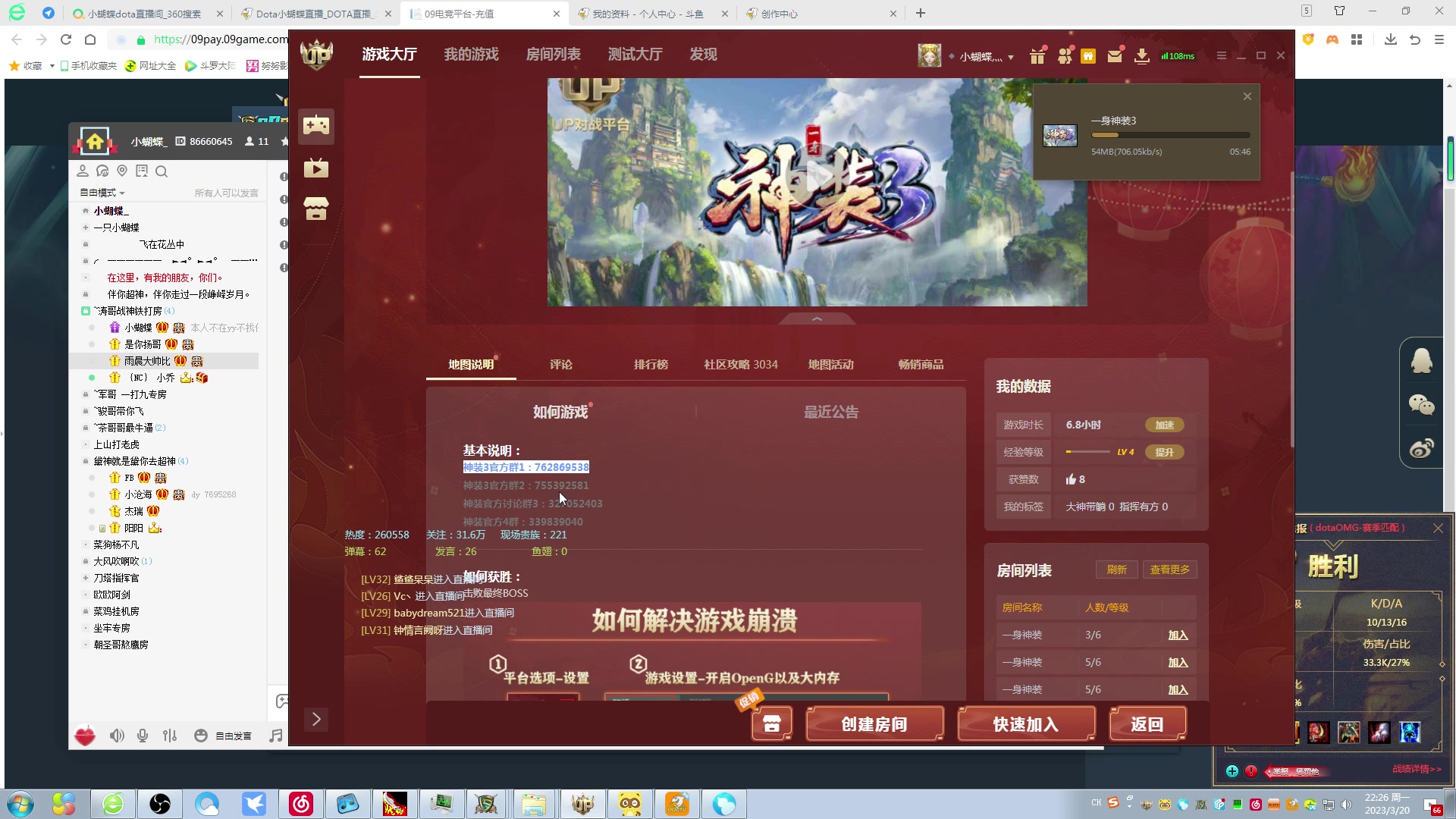Viewport: 1456px width, 819px height.
Task: Open the YY channel search magnifier
Action: [162, 171]
